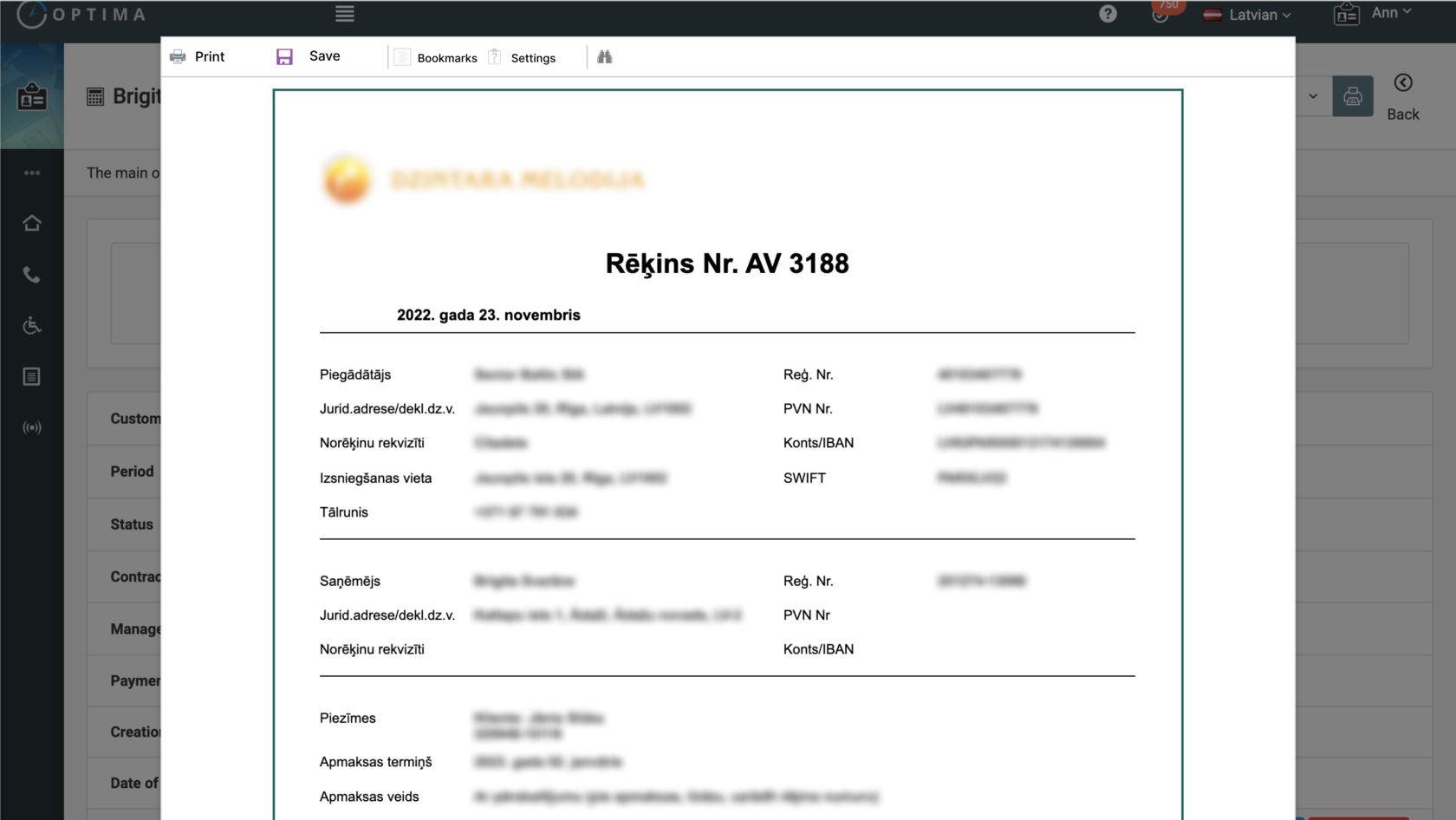1456x820 pixels.
Task: Click the "PVN Nr." label in the supplier section
Action: click(x=808, y=409)
